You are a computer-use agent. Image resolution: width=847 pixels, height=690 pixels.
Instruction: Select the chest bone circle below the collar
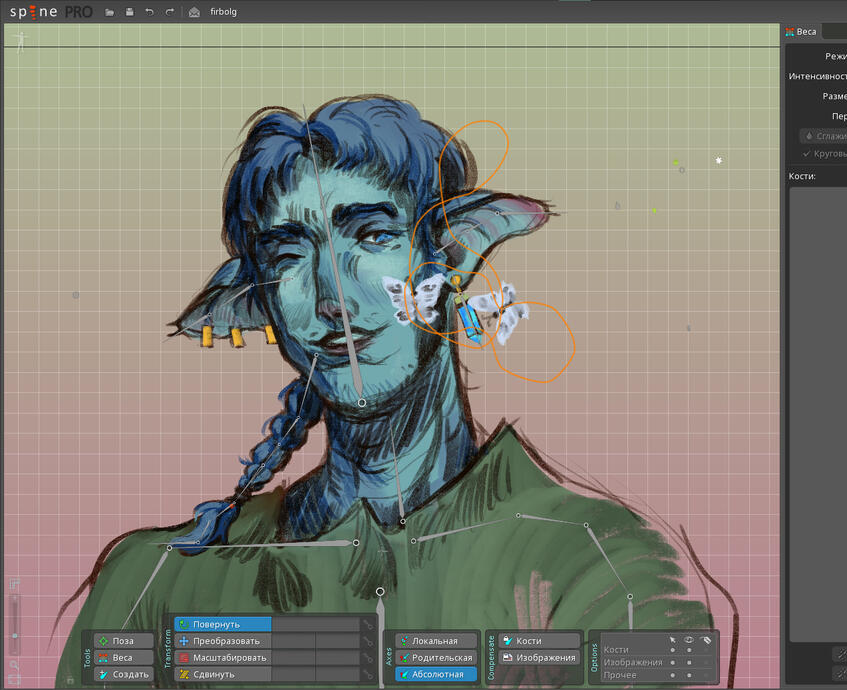click(380, 592)
